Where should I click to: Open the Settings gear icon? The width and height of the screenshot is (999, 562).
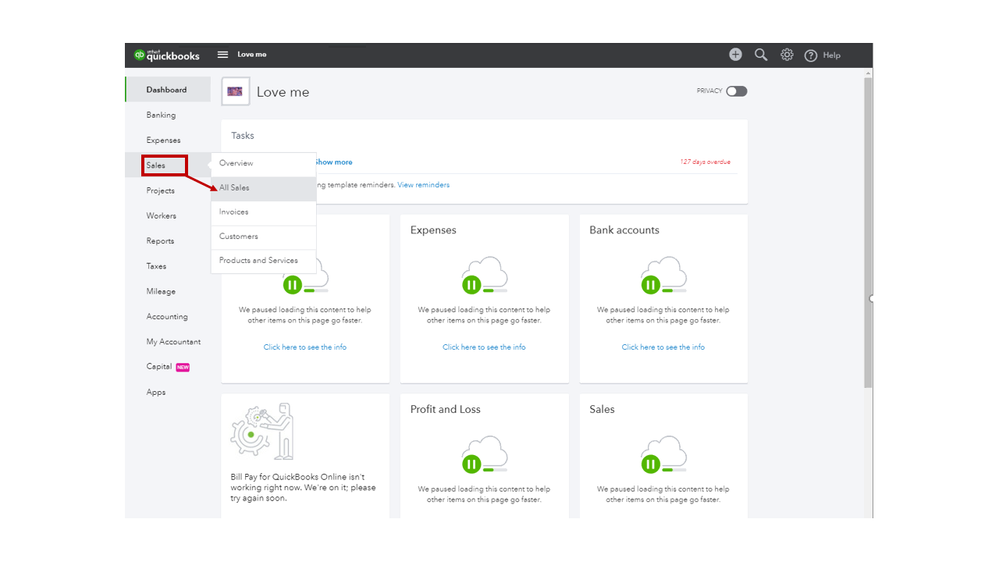[x=787, y=55]
